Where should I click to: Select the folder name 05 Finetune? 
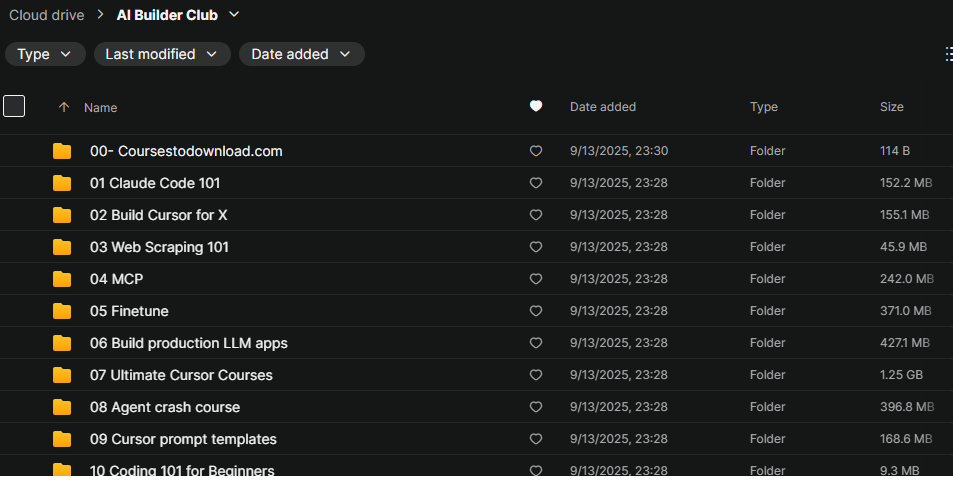tap(129, 311)
